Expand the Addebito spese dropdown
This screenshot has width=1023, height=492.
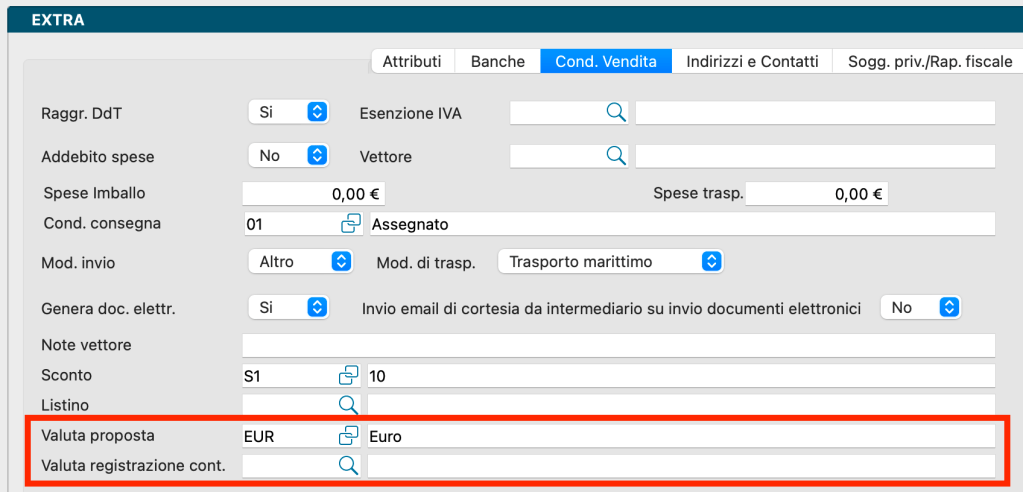pyautogui.click(x=289, y=156)
